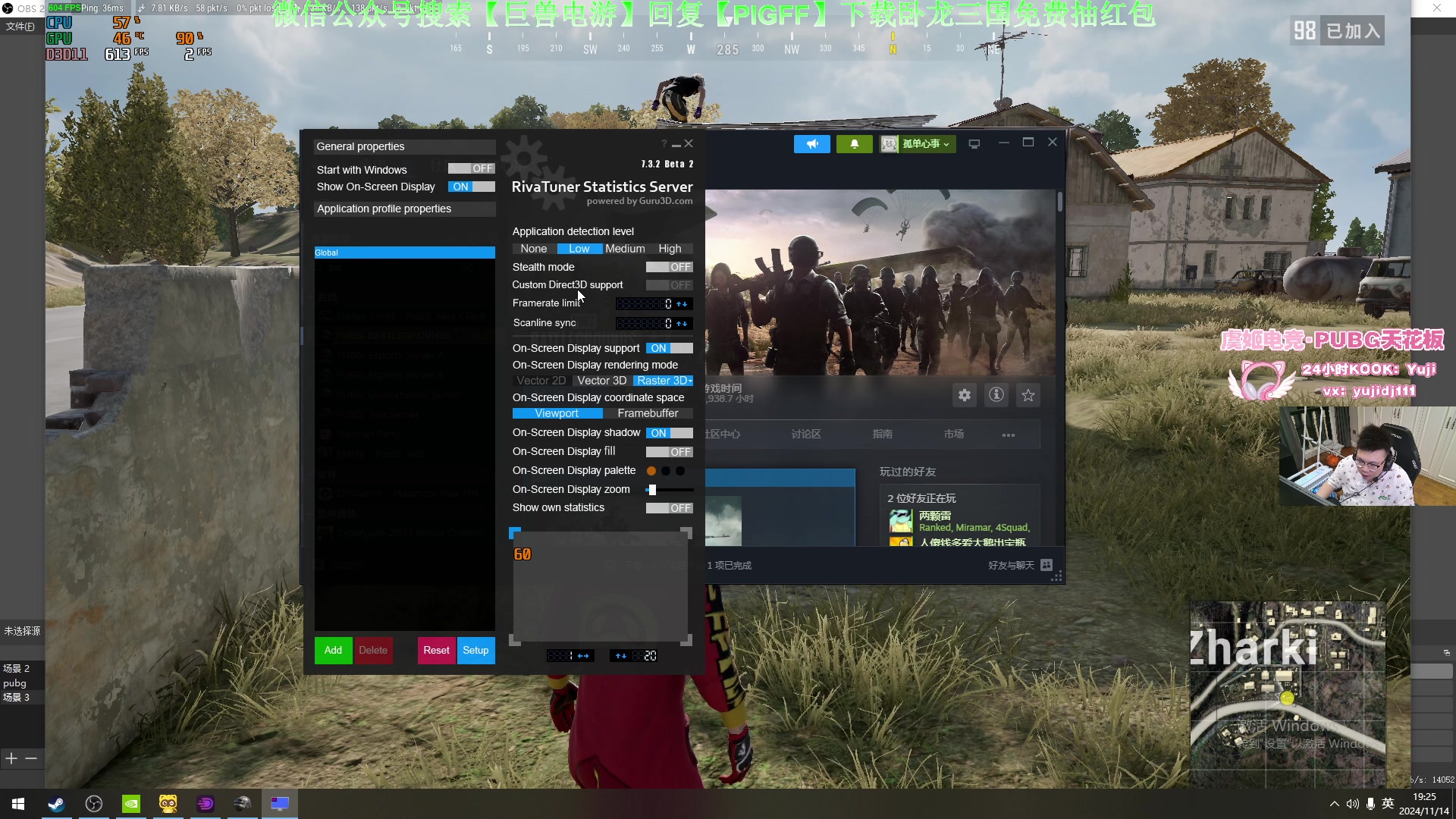Image resolution: width=1456 pixels, height=819 pixels.
Task: Open purple app icon in taskbar
Action: pos(206,804)
